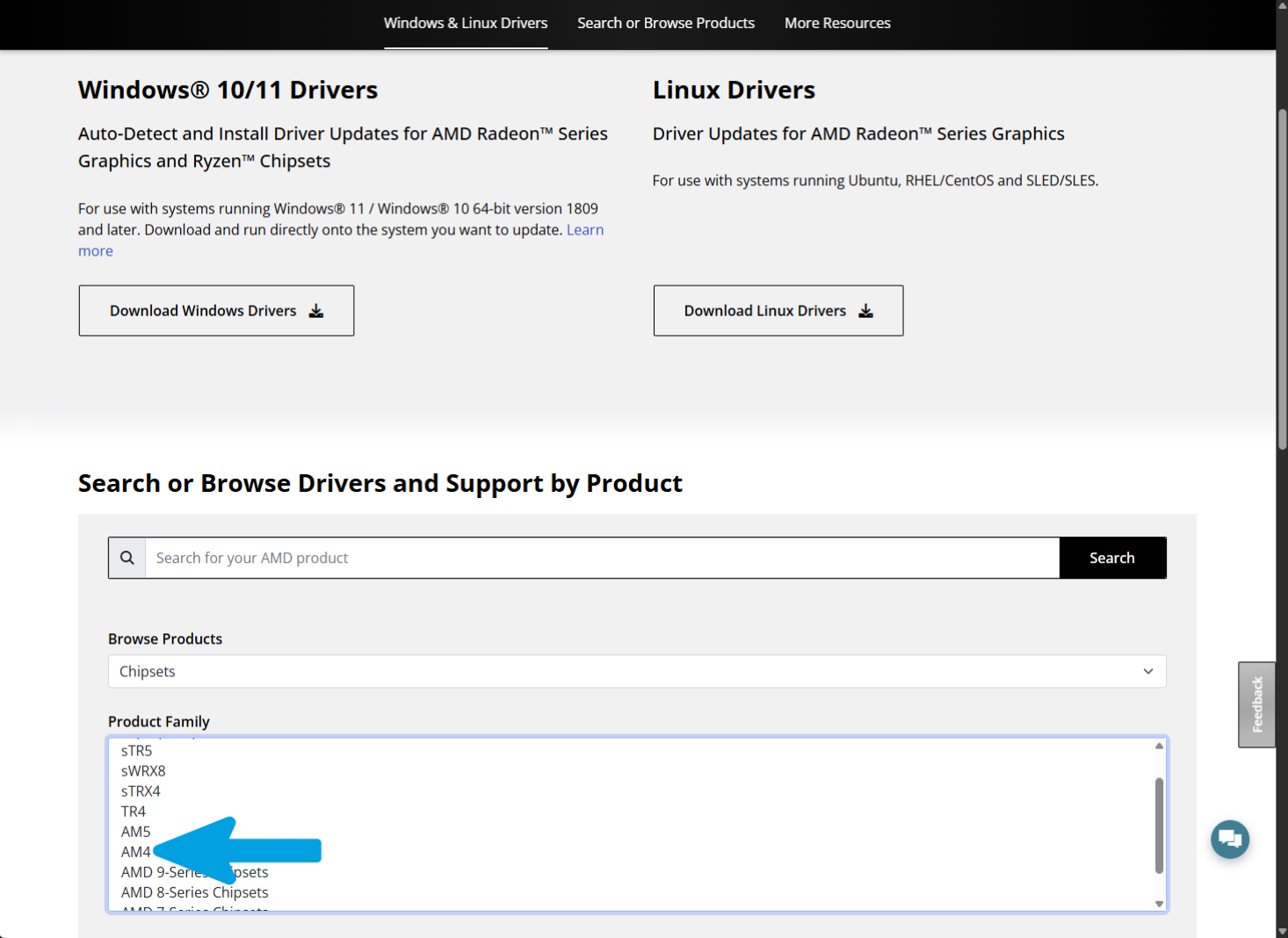Viewport: 1288px width, 938px height.
Task: Switch to Windows & Linux Drivers tab
Action: tap(466, 23)
